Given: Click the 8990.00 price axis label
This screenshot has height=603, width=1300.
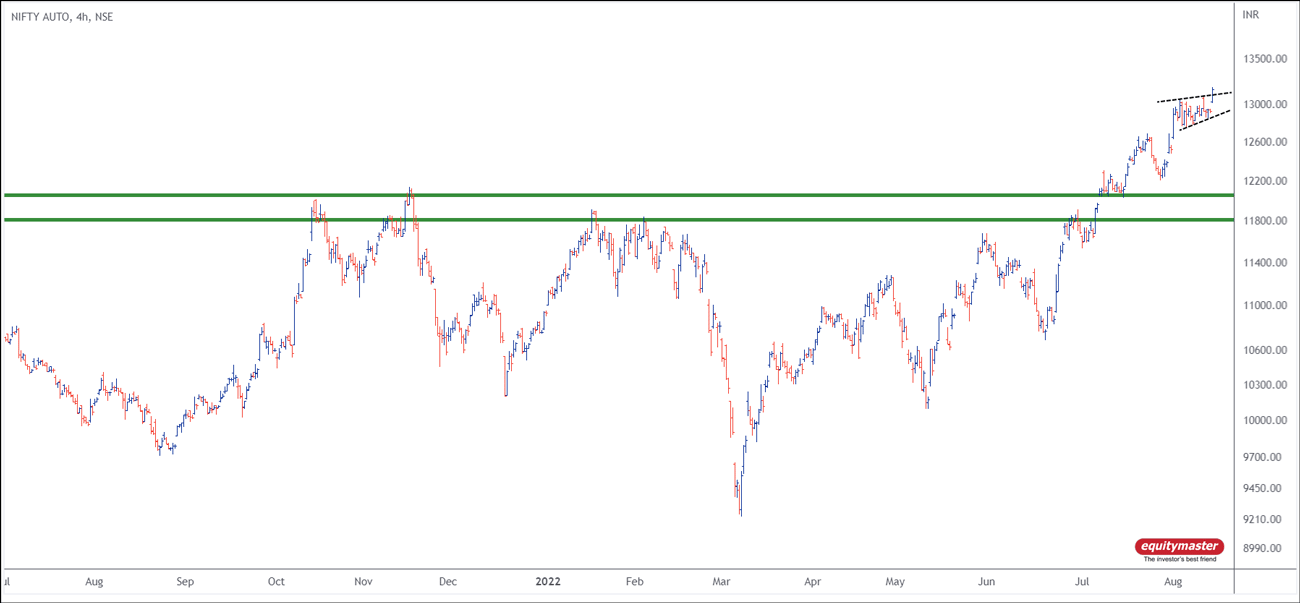Looking at the screenshot, I should click(x=1262, y=549).
